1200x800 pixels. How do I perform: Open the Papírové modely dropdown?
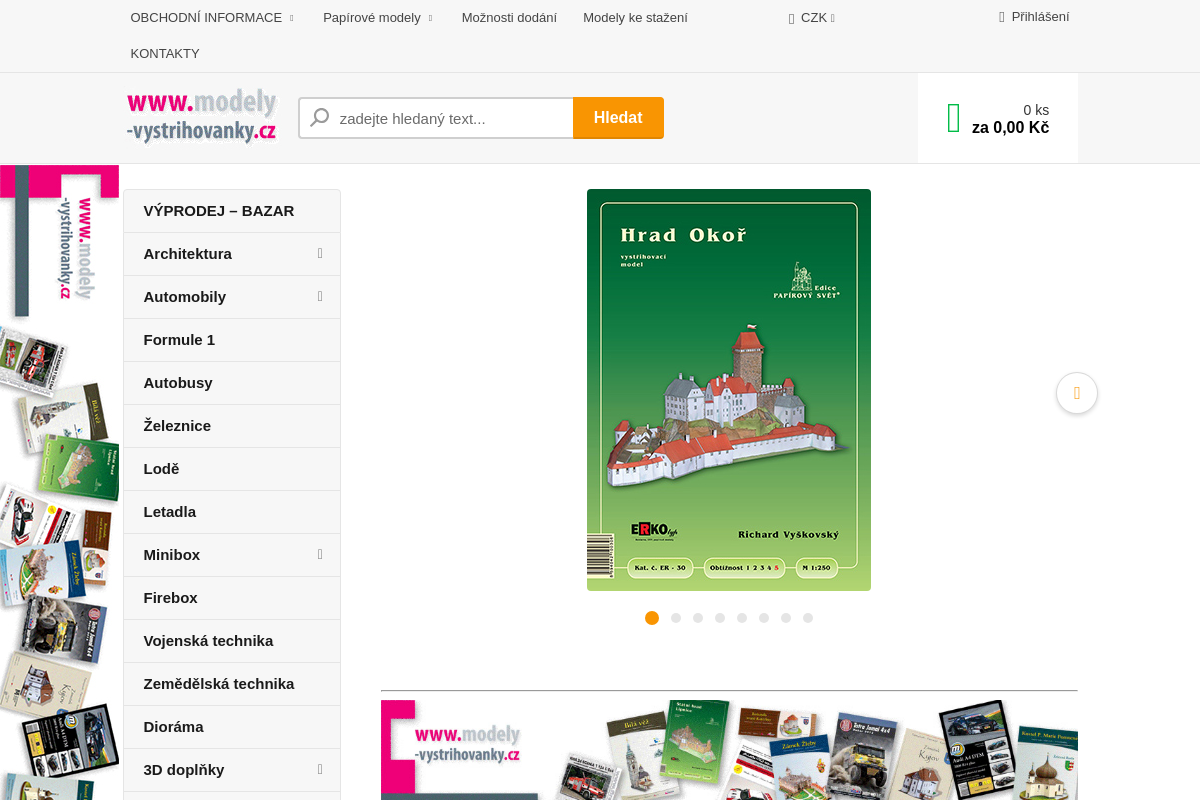[377, 18]
